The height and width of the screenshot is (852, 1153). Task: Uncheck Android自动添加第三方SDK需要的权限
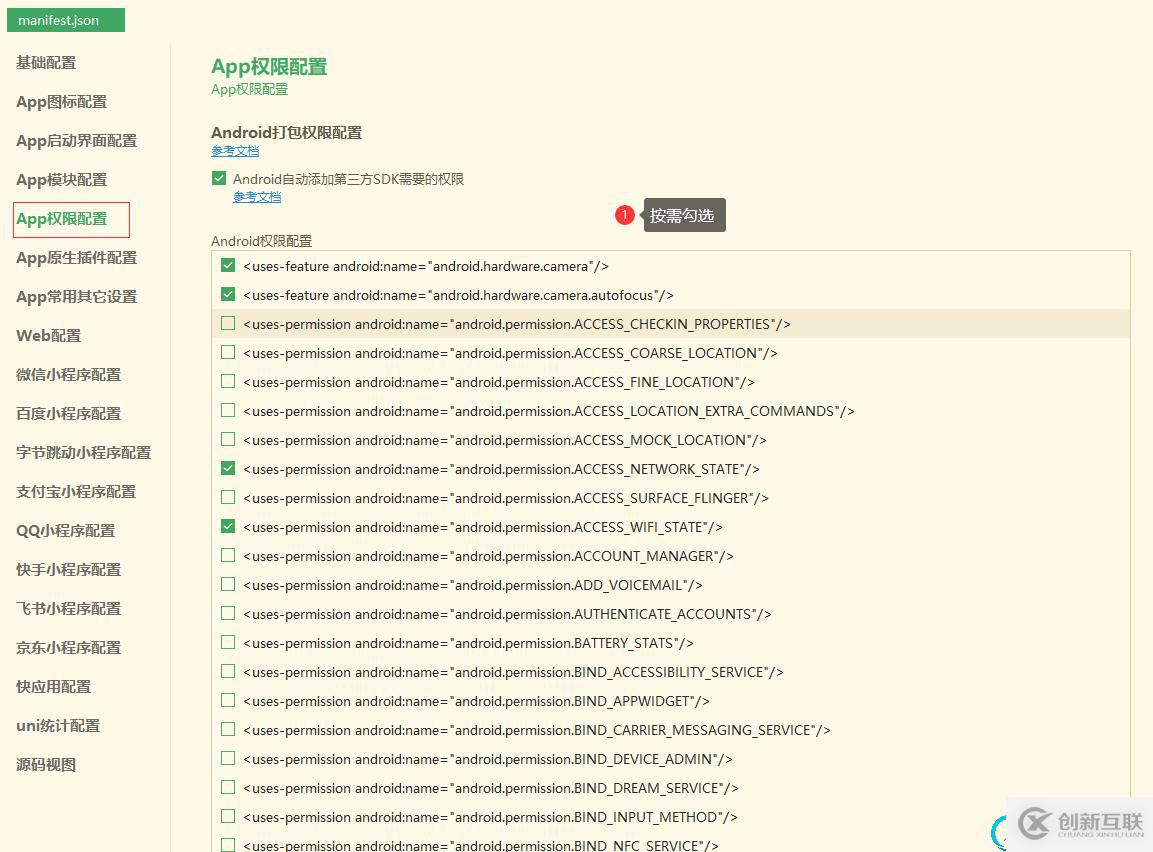click(219, 179)
